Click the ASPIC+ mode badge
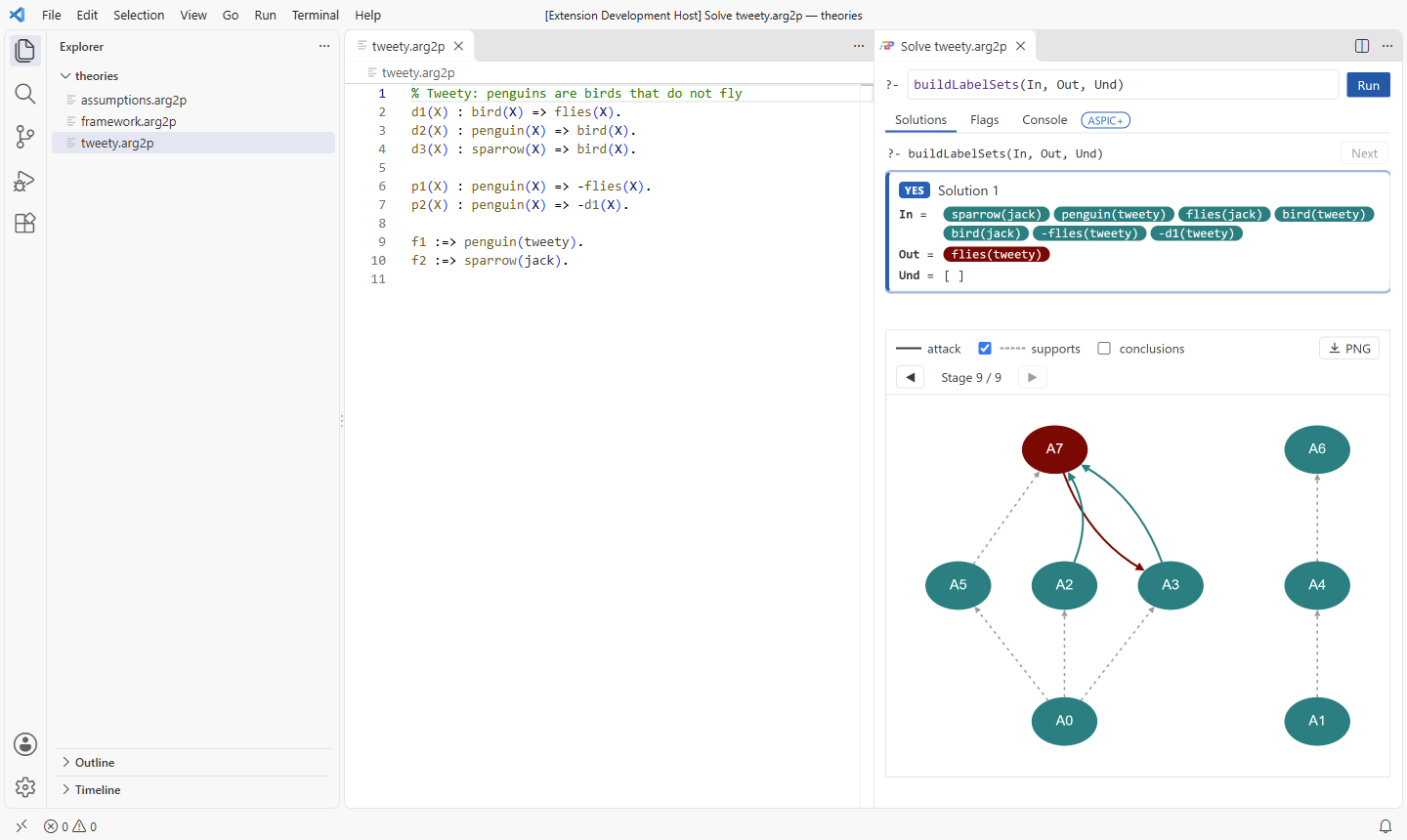The height and width of the screenshot is (840, 1407). (x=1106, y=120)
